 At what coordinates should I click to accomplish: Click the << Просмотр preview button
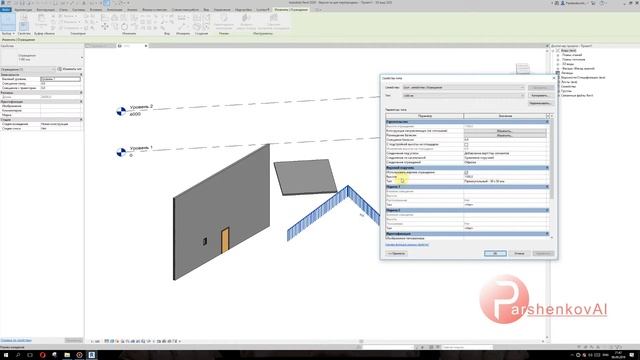(396, 253)
